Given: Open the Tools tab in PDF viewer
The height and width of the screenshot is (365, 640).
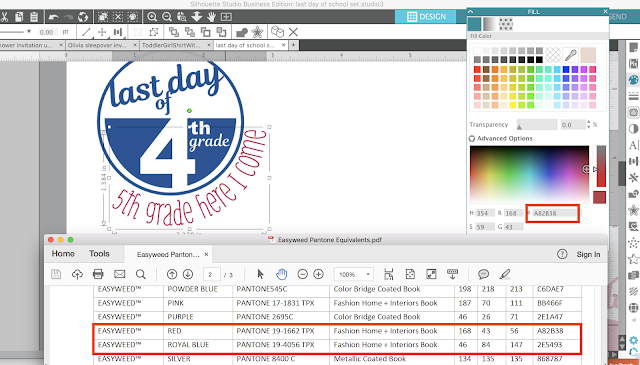Looking at the screenshot, I should (x=99, y=254).
